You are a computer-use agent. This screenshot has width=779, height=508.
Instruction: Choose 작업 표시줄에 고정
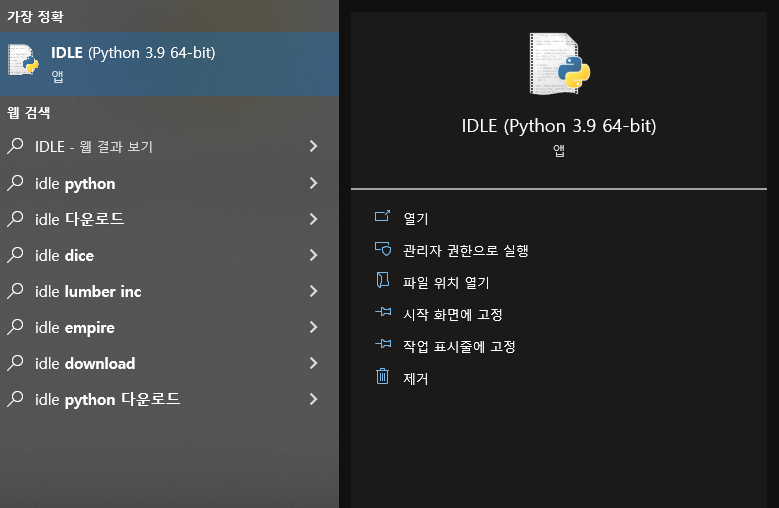click(459, 346)
